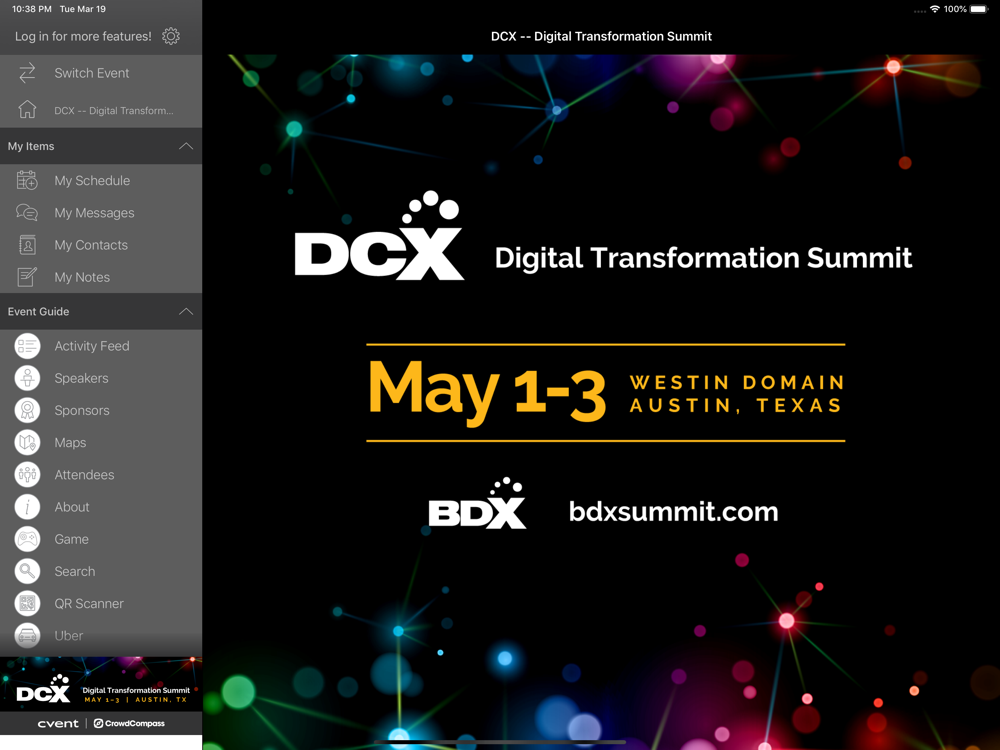Tap 'Log in for more features!' link

pyautogui.click(x=84, y=36)
